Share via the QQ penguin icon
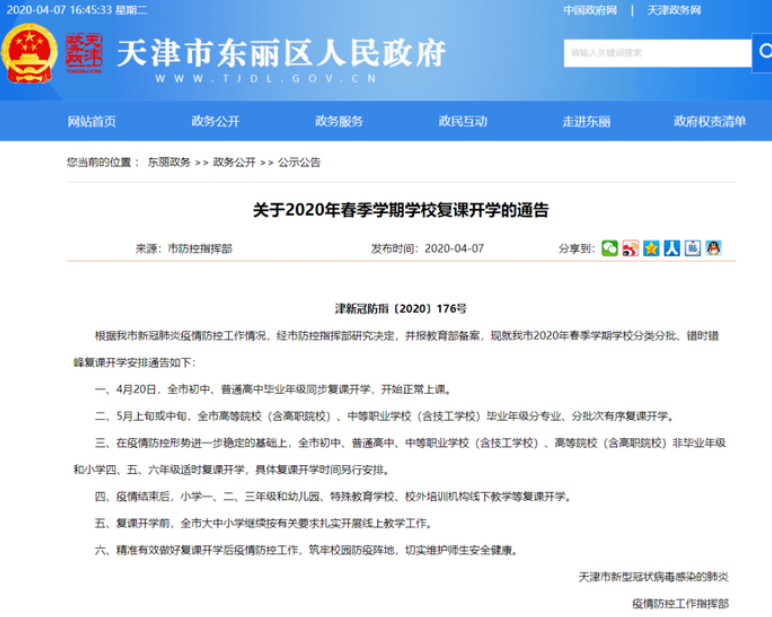Image resolution: width=772 pixels, height=617 pixels. 714,248
